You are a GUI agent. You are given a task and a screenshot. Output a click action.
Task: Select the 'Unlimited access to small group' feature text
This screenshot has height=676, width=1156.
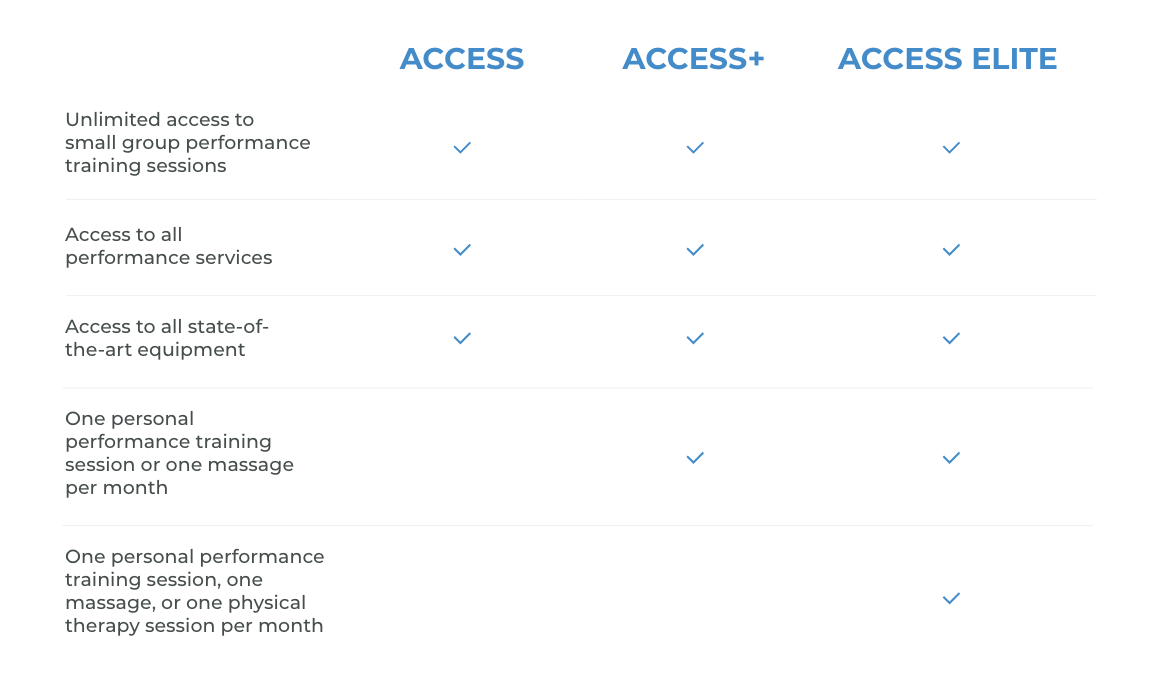pos(187,142)
